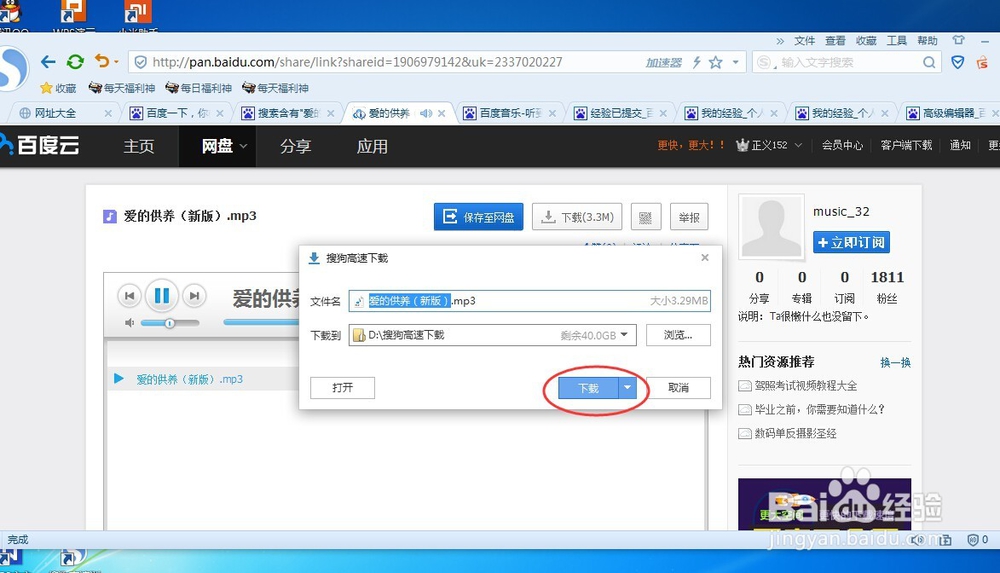The height and width of the screenshot is (573, 1000).
Task: Open 驾照考试视频教程大全 recommendation
Action: click(x=806, y=385)
